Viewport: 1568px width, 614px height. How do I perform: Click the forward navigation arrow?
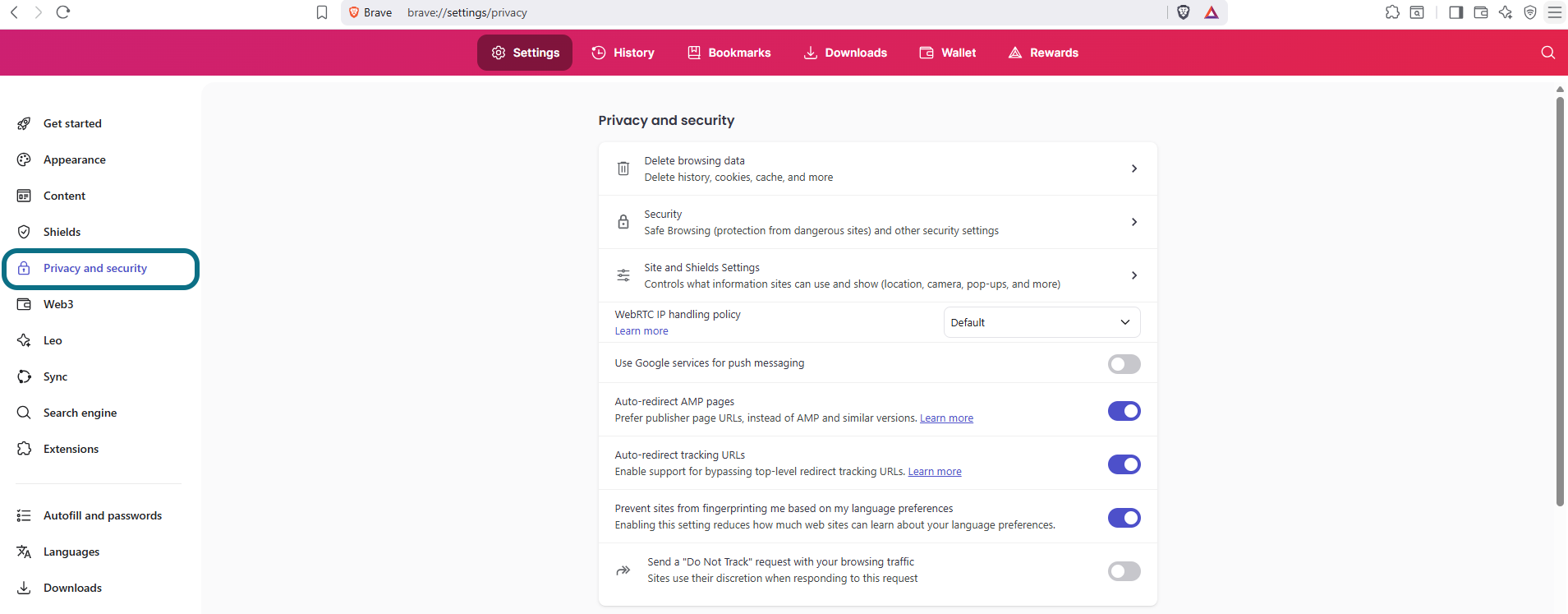click(38, 12)
